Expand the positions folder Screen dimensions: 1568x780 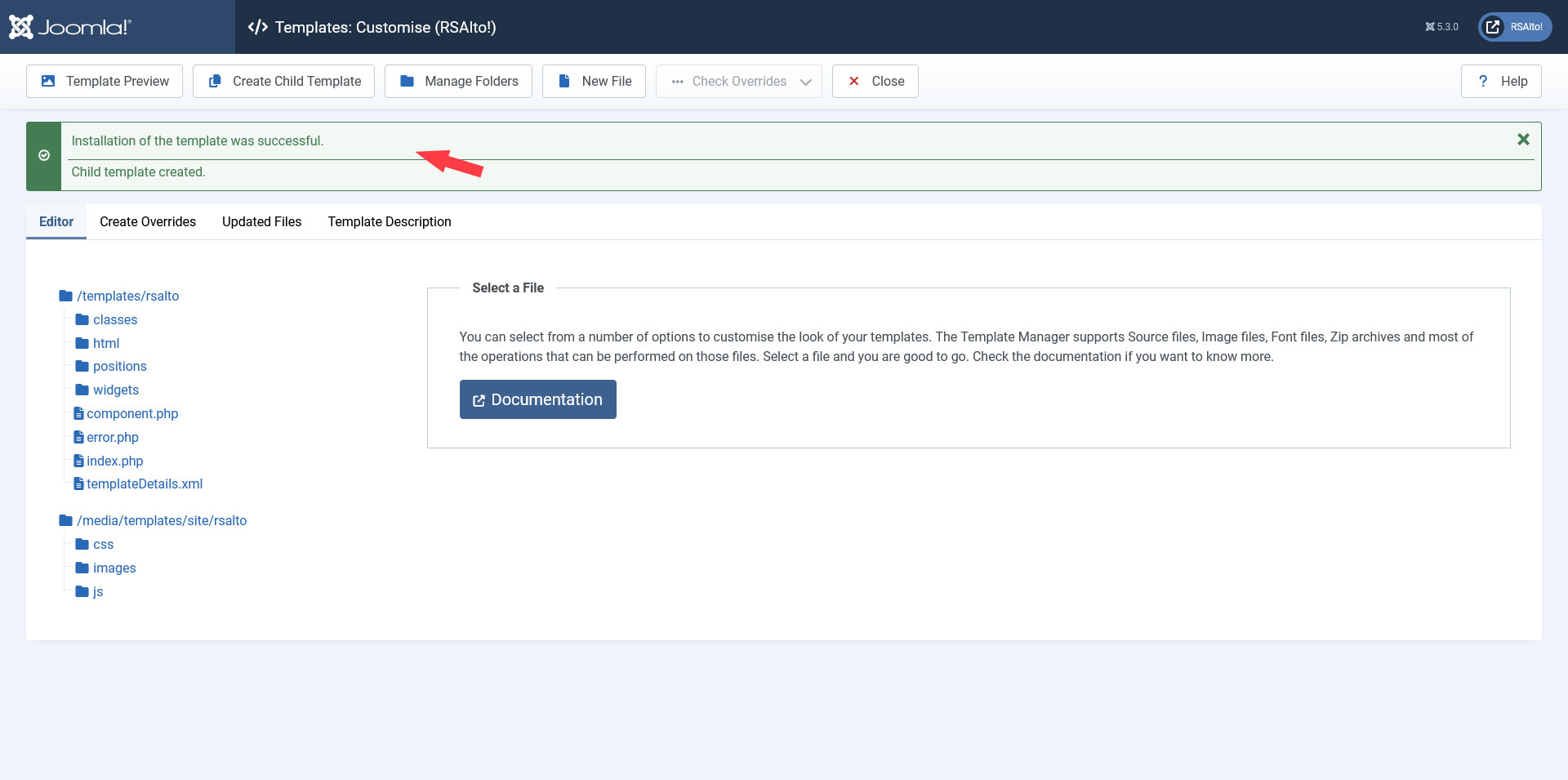(111, 366)
